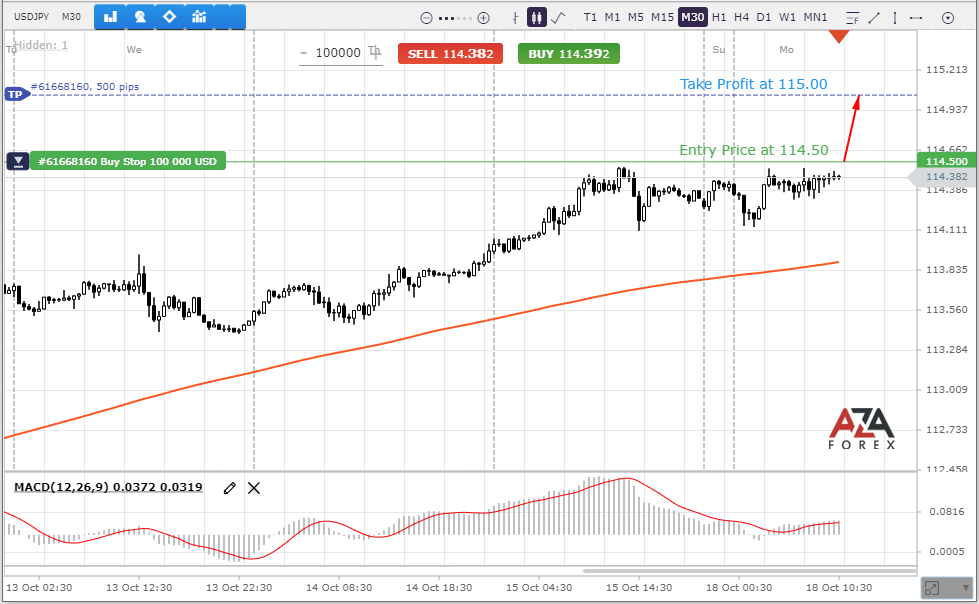
Task: Select the MN1 timeframe
Action: click(815, 17)
